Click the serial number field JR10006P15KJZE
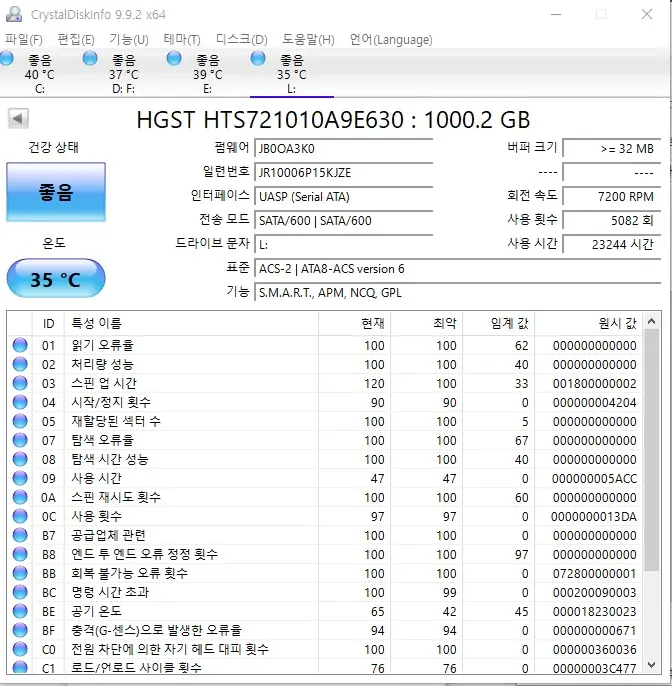 pos(343,172)
